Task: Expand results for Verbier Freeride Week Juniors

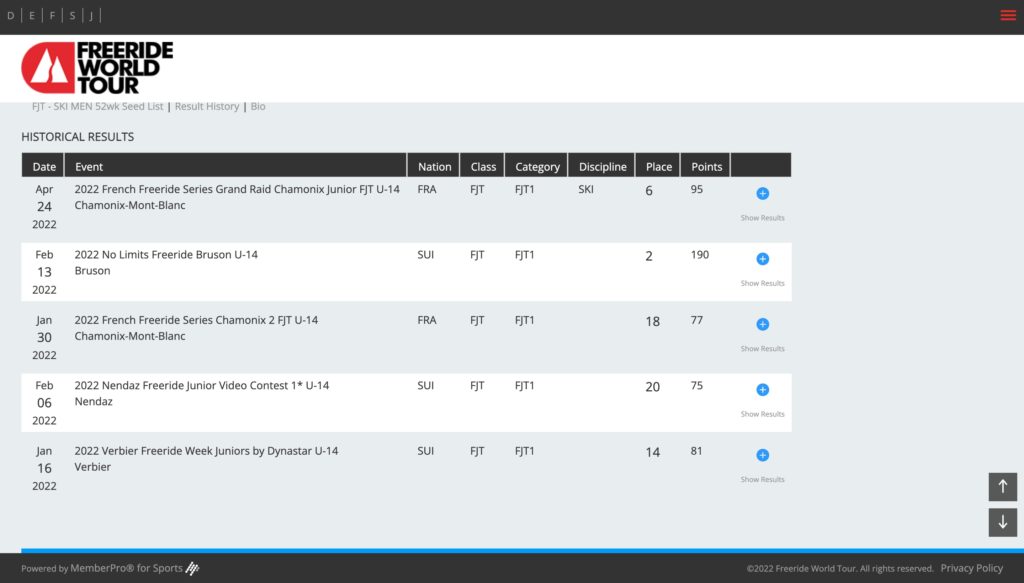Action: tap(762, 454)
